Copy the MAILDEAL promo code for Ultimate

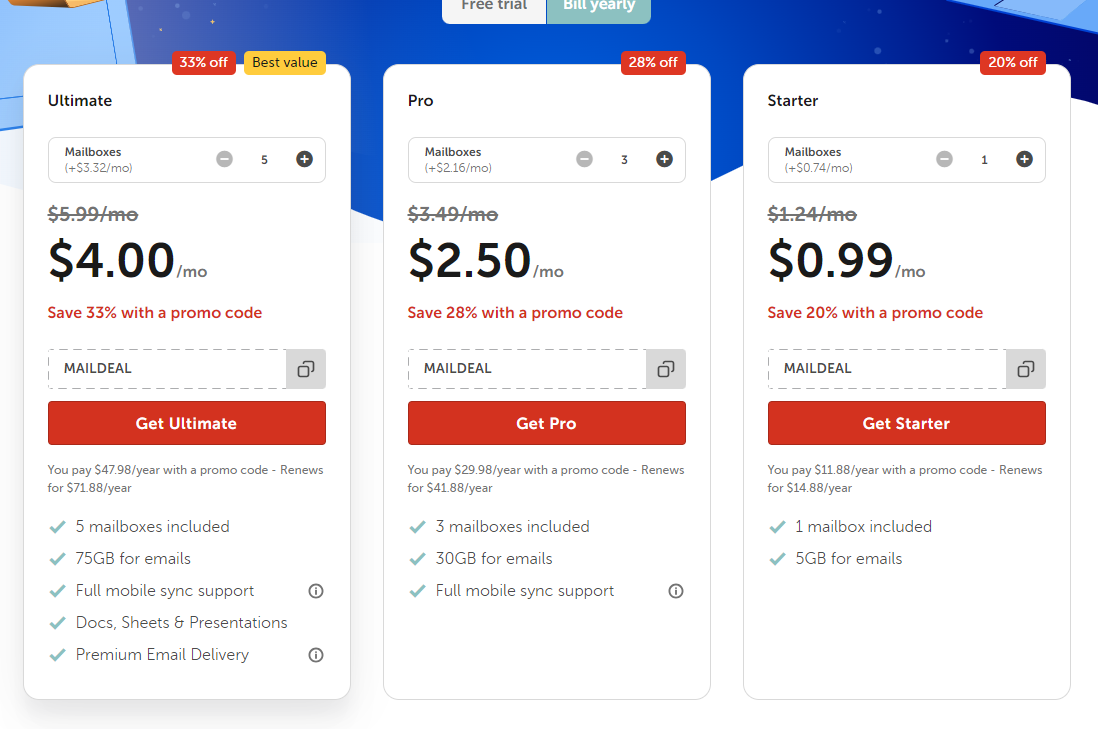click(x=305, y=369)
